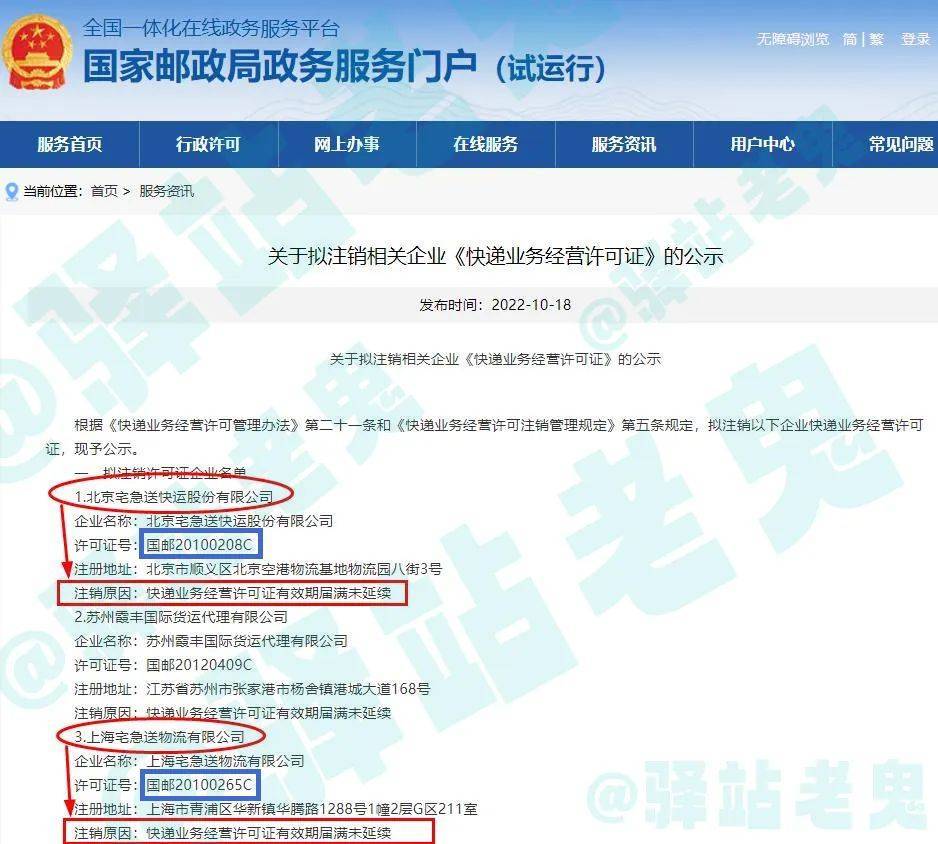Select the 服务资讯 navigation tab
The width and height of the screenshot is (938, 844).
(624, 144)
